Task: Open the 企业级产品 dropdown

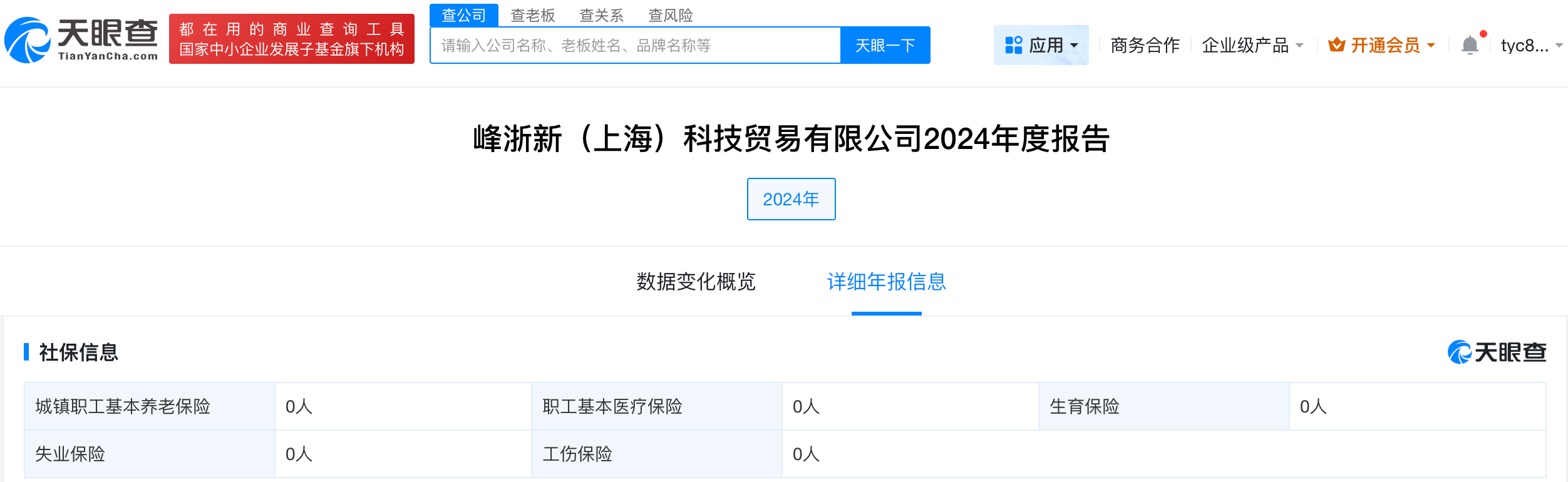Action: coord(1252,45)
